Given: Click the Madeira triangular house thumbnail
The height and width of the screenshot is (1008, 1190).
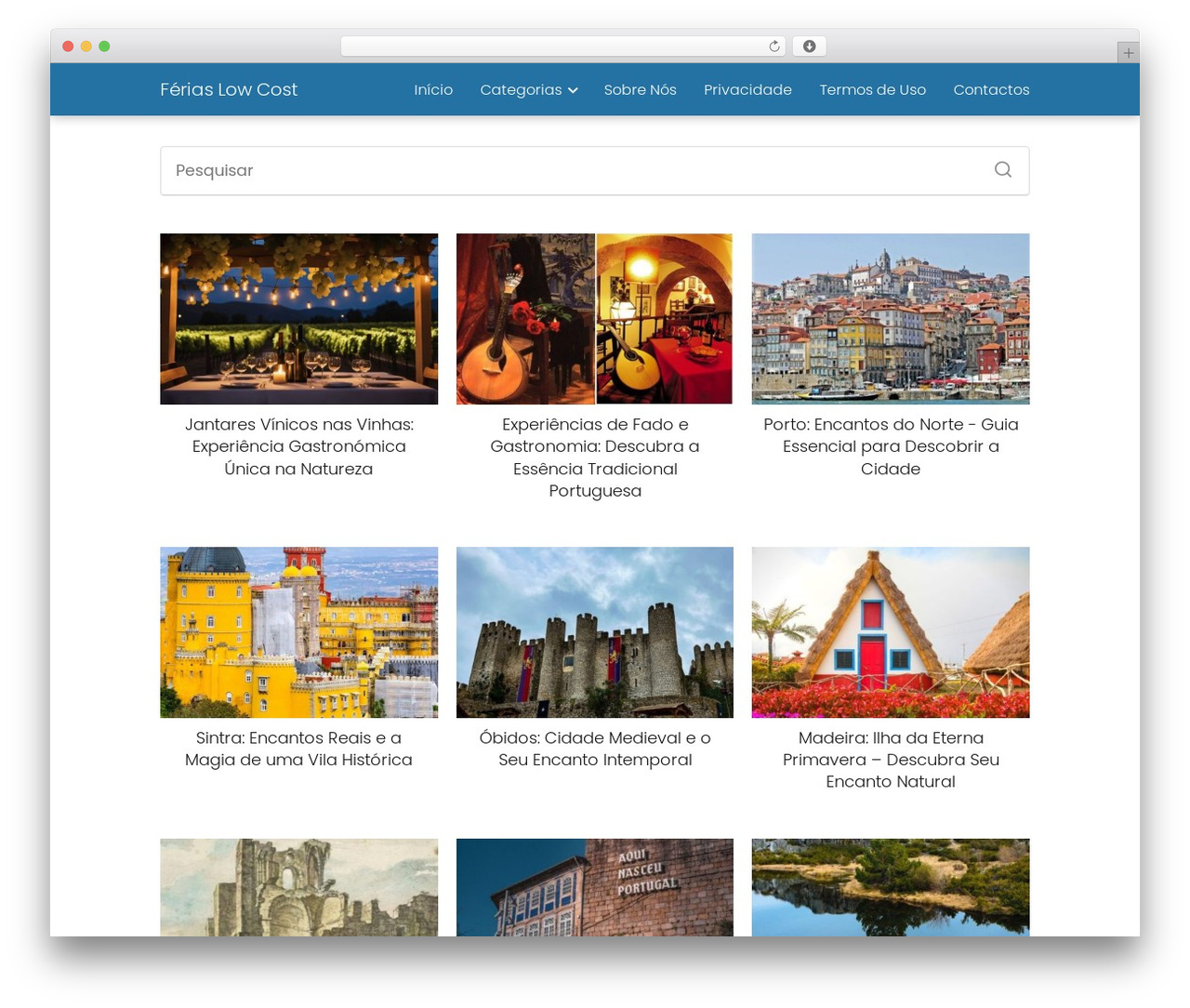Looking at the screenshot, I should (x=891, y=632).
